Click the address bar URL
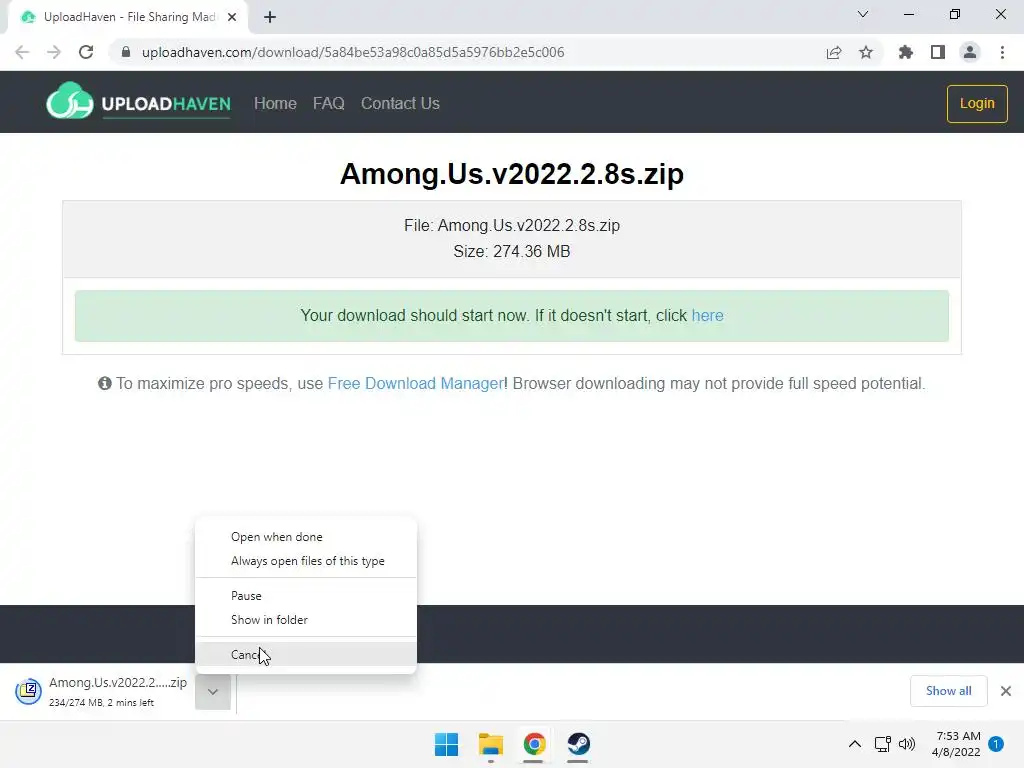Viewport: 1024px width, 768px height. click(x=353, y=52)
